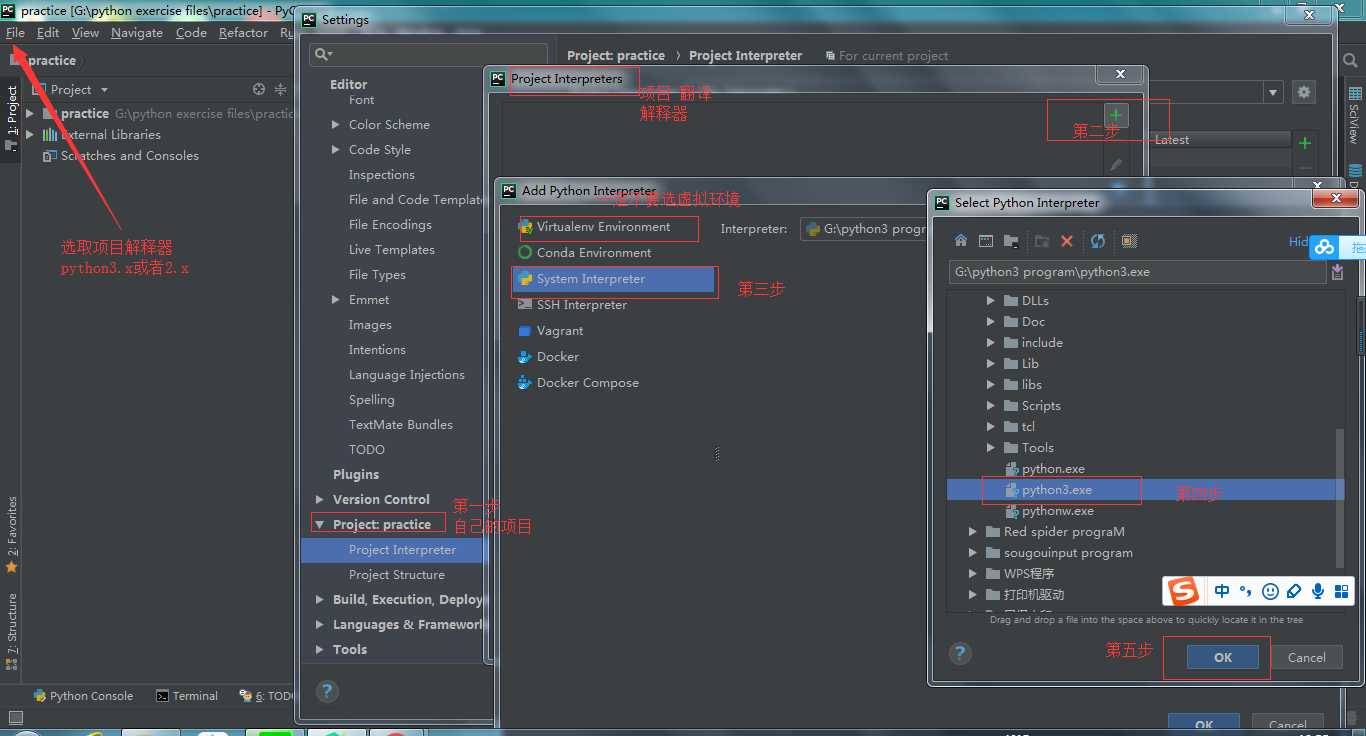Select pythonw.exe in file tree
The image size is (1366, 736).
(x=1049, y=511)
